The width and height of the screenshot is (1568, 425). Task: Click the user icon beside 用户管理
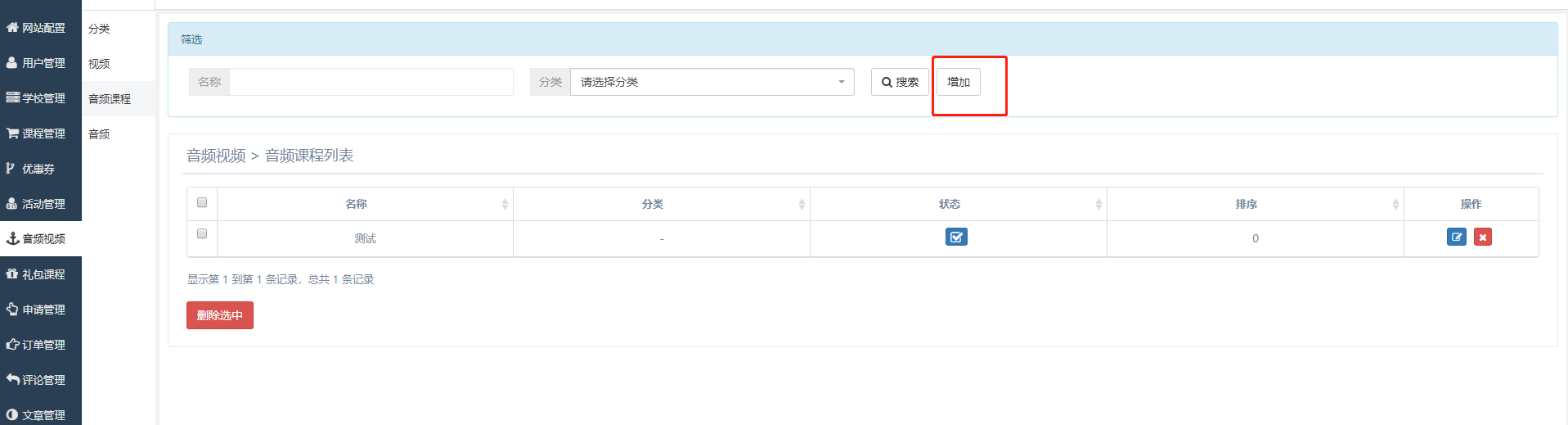(x=11, y=62)
